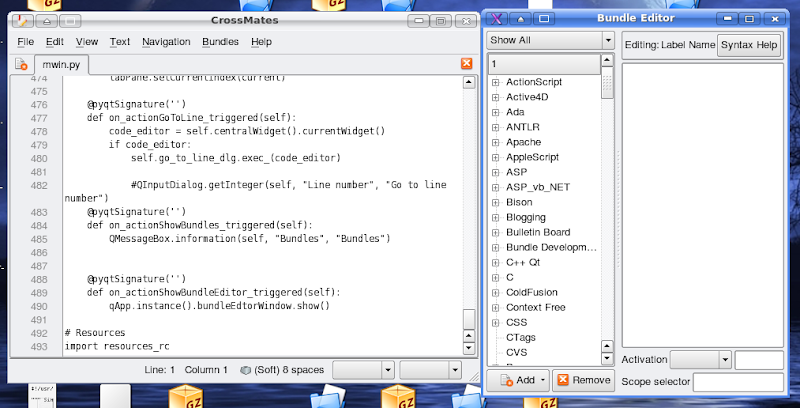Viewport: 800px width, 408px height.
Task: Select the CVS item in bundle list
Action: pyautogui.click(x=516, y=352)
